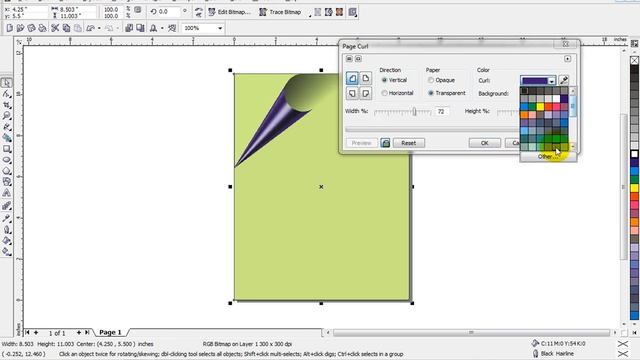Expand the application launcher dropdown arrow
Image resolution: width=640 pixels, height=360 pixels.
(x=162, y=28)
